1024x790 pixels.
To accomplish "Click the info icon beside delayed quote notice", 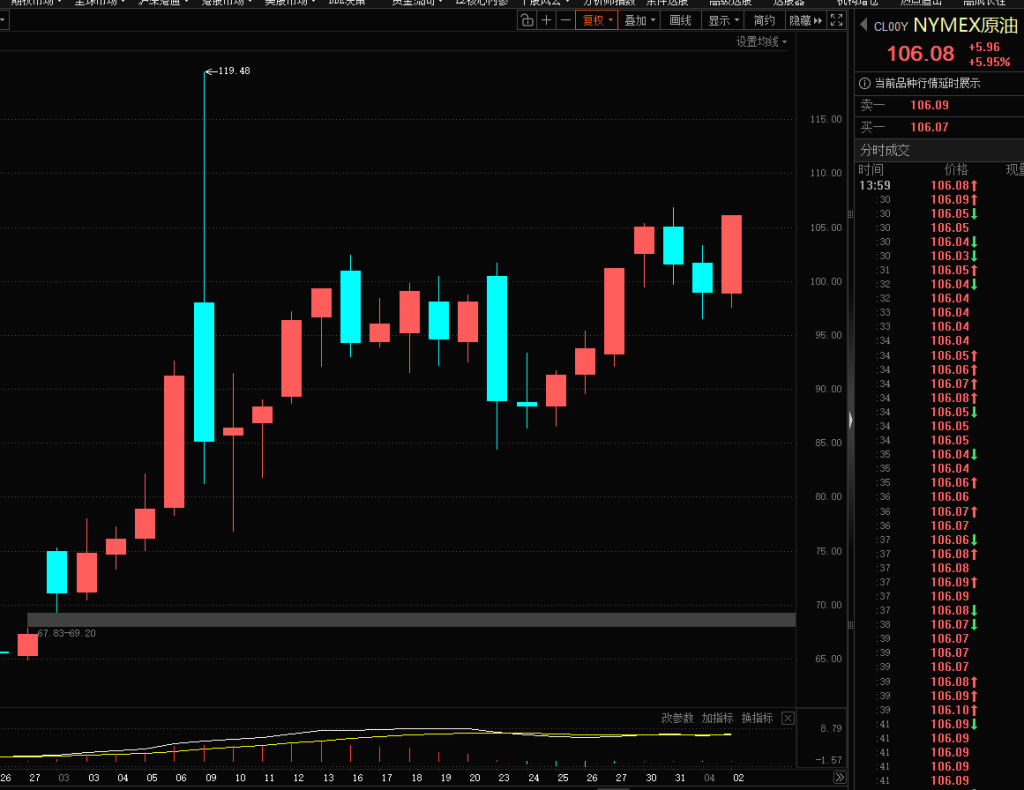I will click(x=866, y=83).
